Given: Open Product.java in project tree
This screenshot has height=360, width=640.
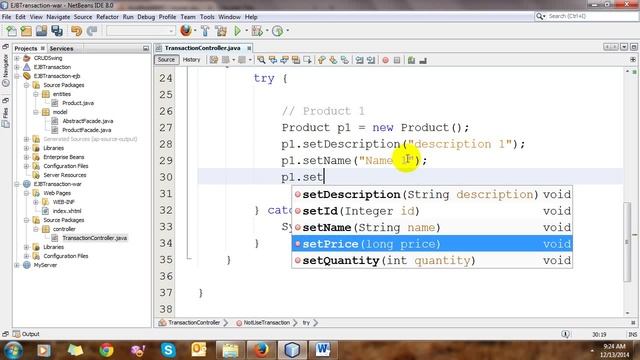Looking at the screenshot, I should click(78, 103).
